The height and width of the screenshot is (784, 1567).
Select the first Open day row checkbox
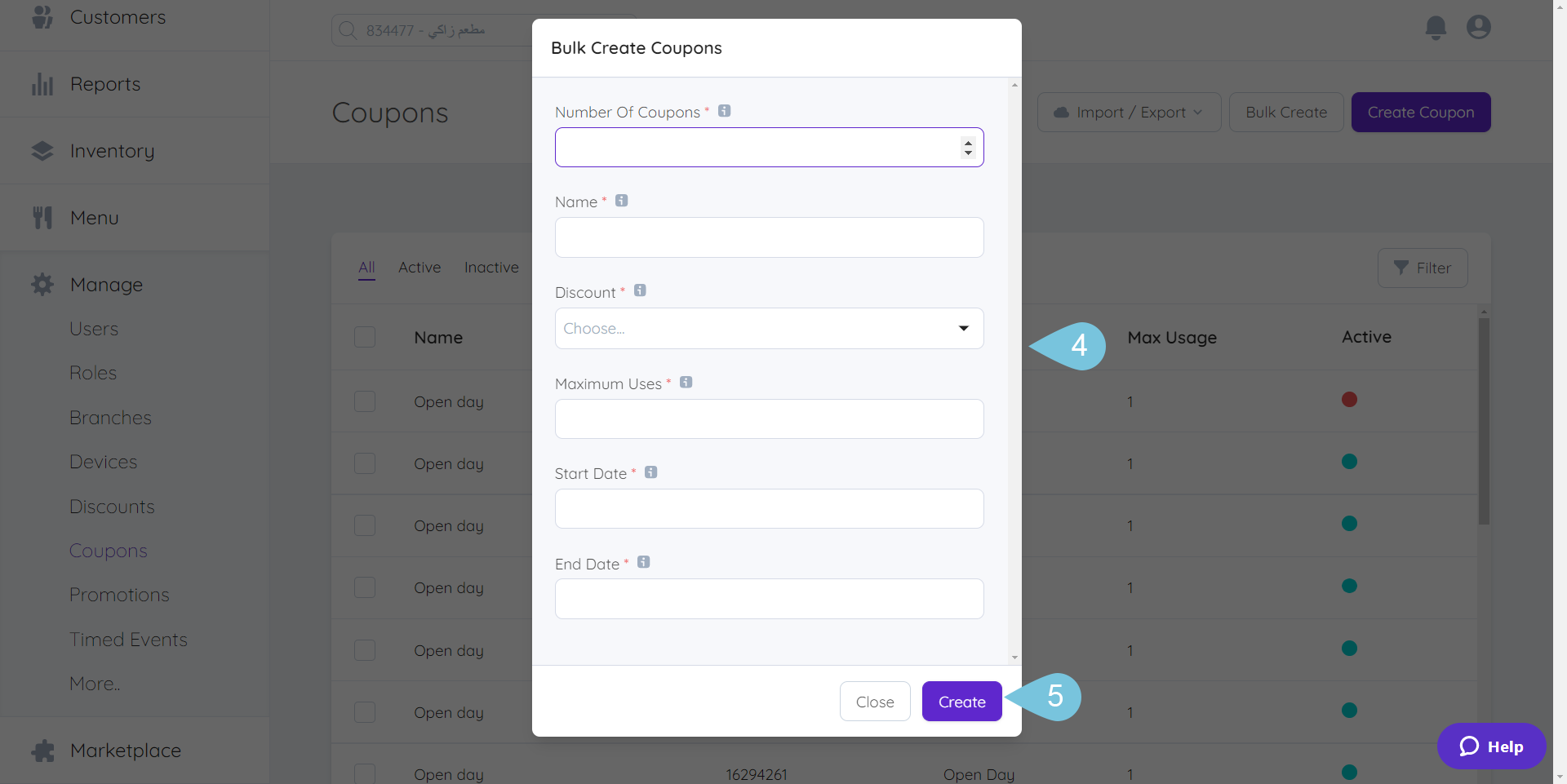click(x=365, y=401)
